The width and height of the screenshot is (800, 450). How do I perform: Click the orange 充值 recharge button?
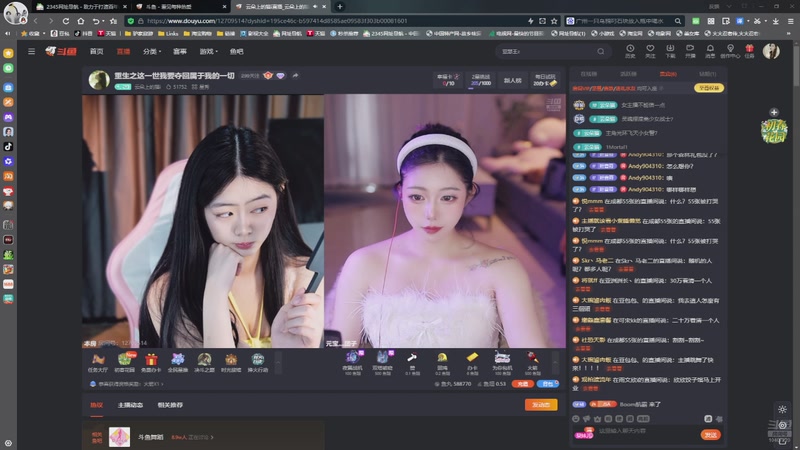tap(522, 384)
